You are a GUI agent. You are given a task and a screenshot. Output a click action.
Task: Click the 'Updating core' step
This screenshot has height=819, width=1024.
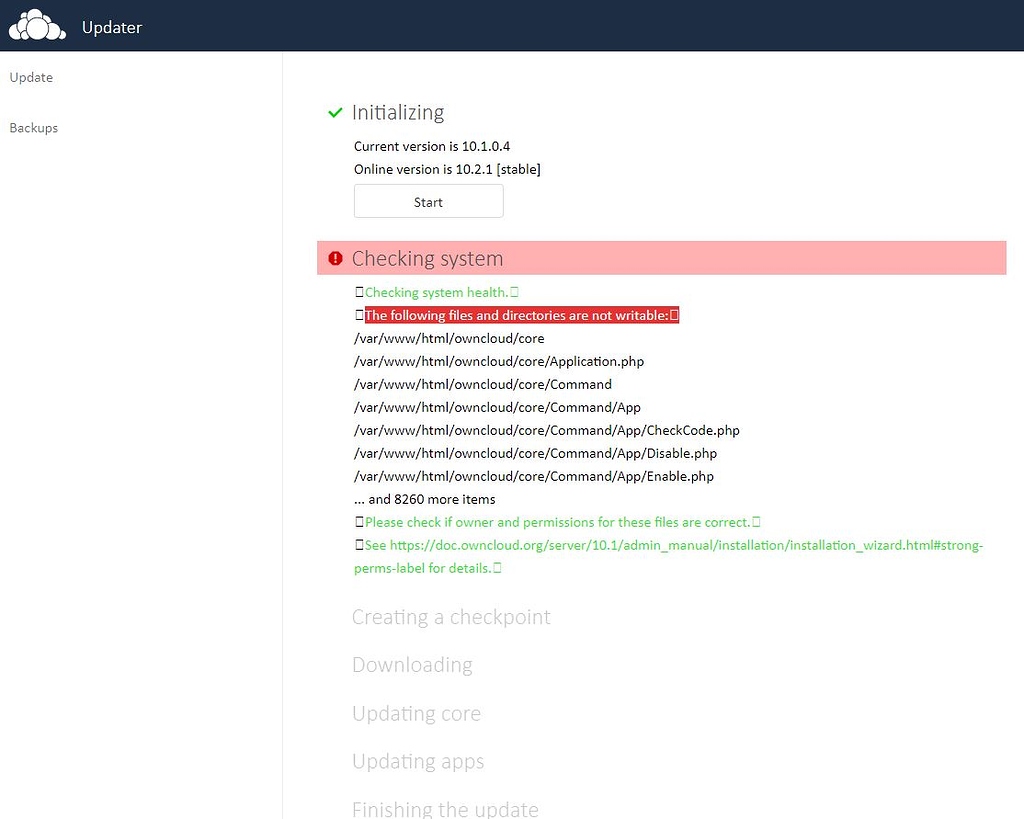tap(416, 713)
